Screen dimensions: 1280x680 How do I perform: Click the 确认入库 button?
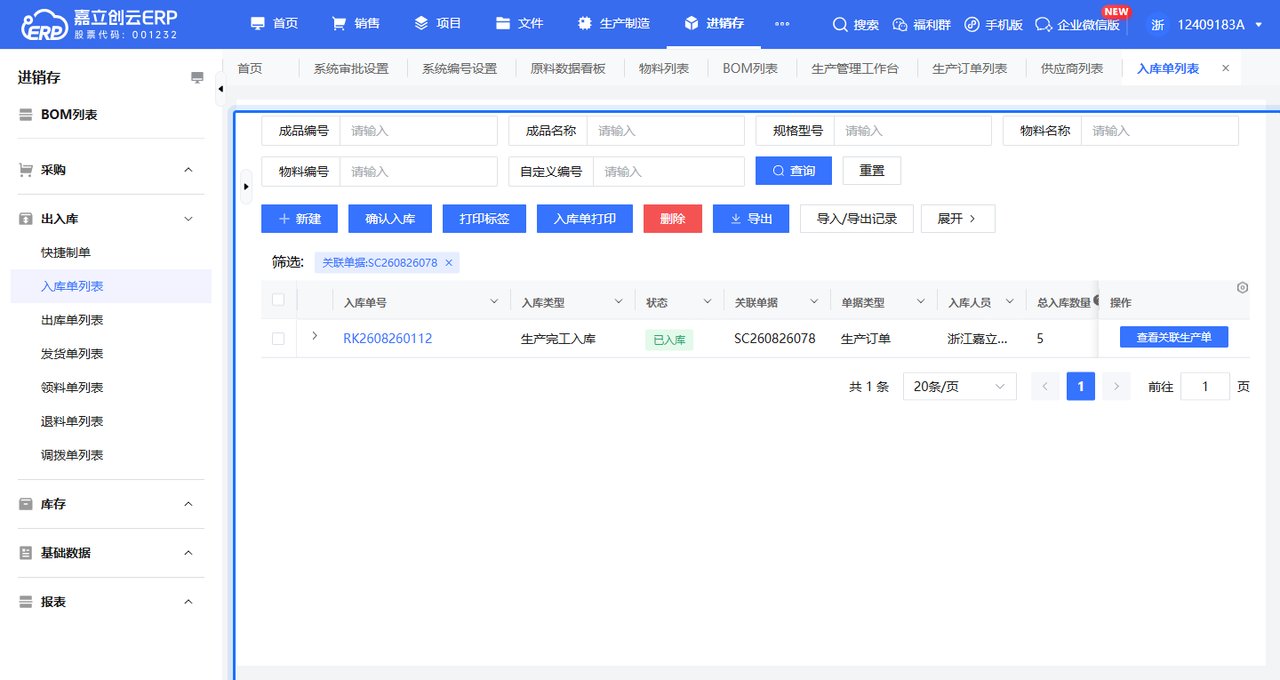click(x=390, y=219)
